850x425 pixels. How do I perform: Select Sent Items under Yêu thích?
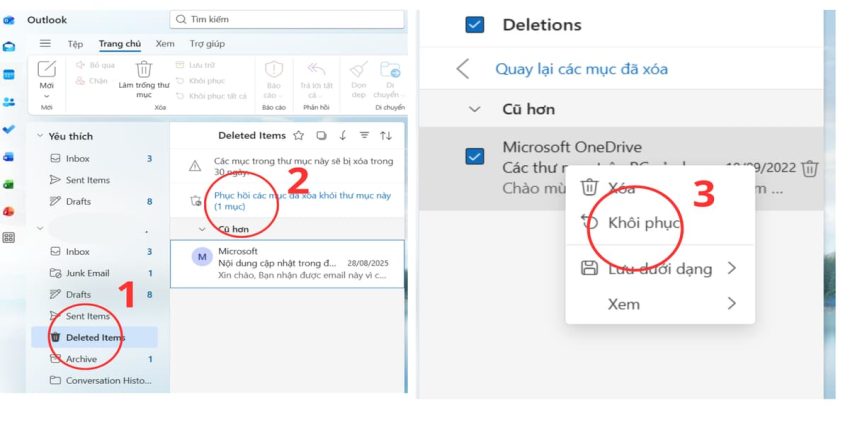[x=94, y=180]
